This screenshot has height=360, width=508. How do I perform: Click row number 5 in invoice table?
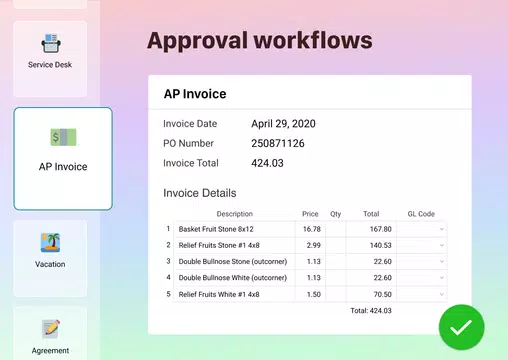pos(168,294)
